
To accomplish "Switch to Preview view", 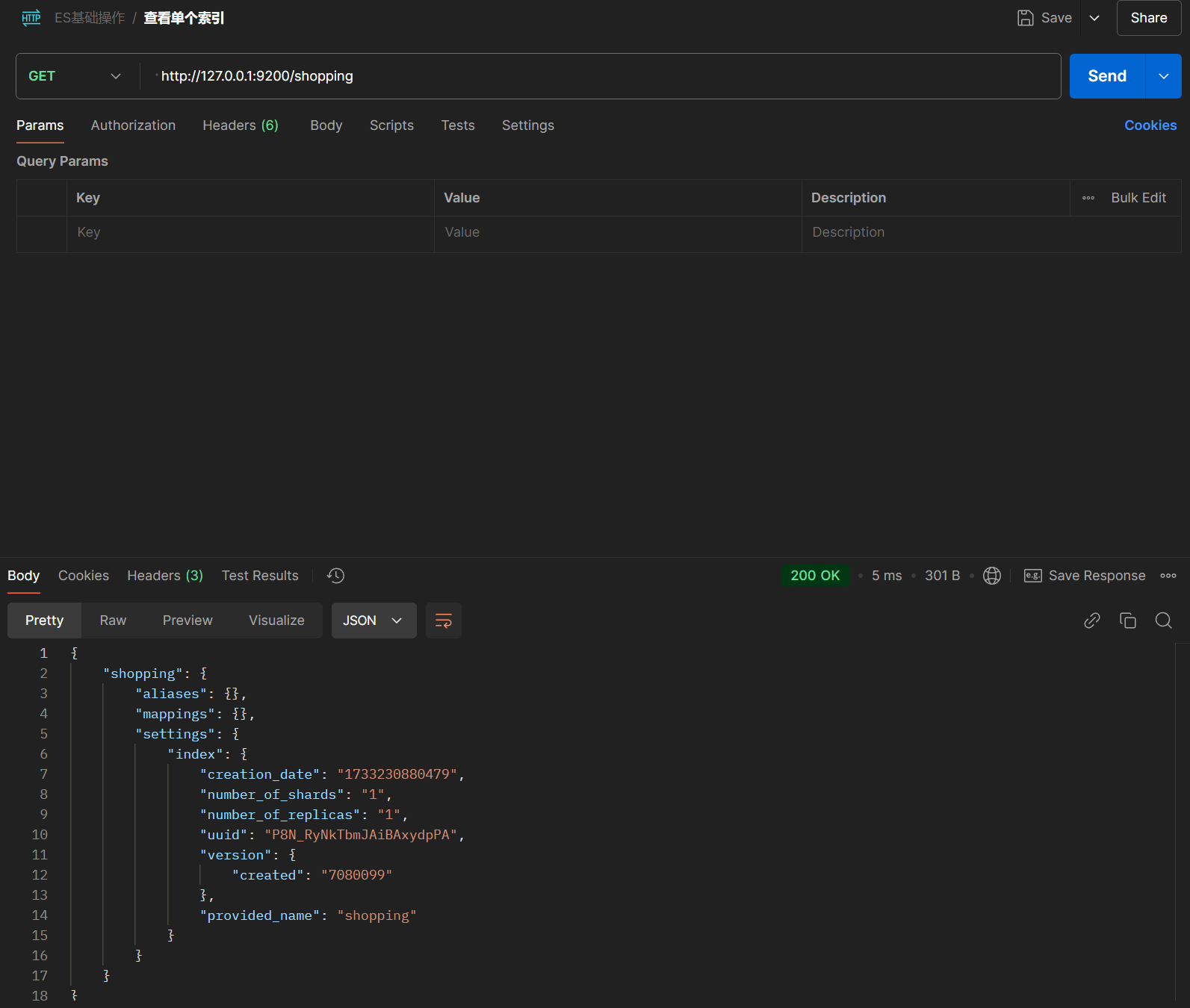I will tap(188, 620).
